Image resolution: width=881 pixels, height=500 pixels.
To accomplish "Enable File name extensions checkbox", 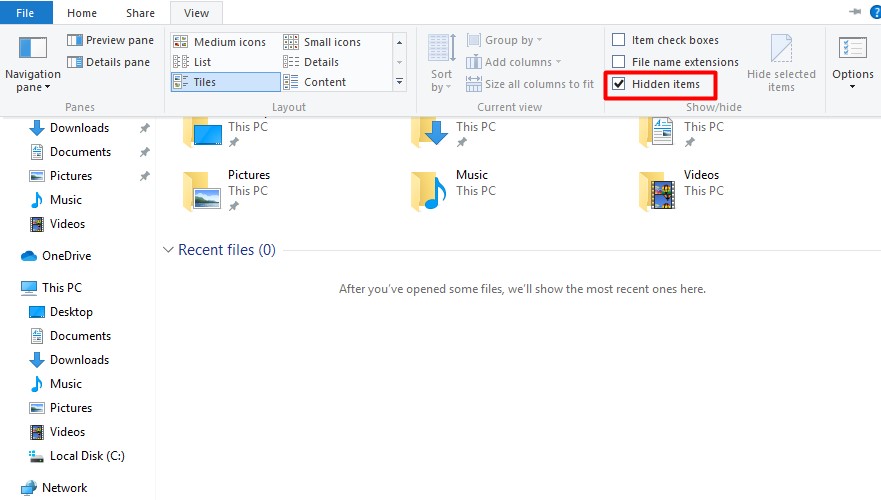I will point(619,62).
